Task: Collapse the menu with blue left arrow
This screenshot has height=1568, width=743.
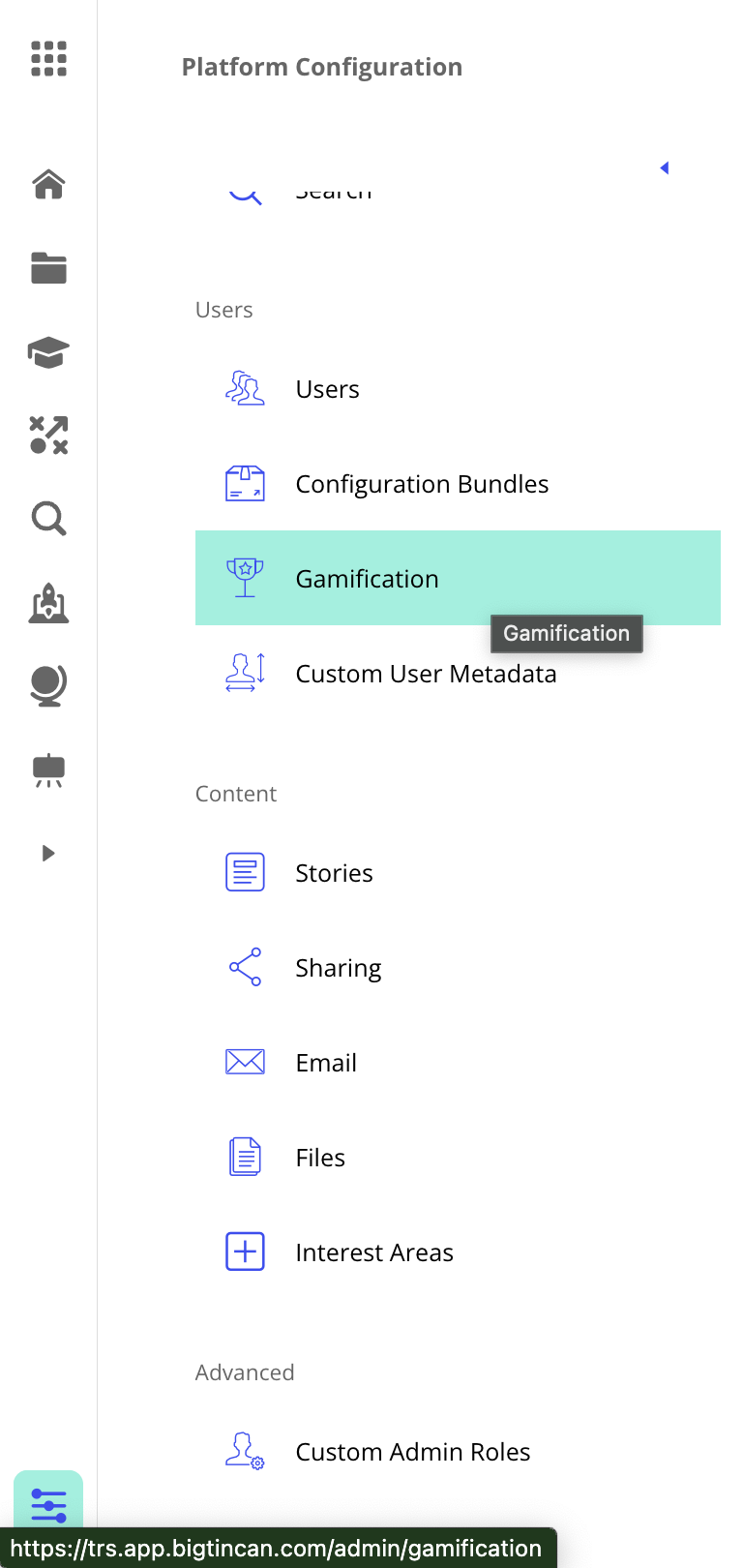Action: pos(665,168)
